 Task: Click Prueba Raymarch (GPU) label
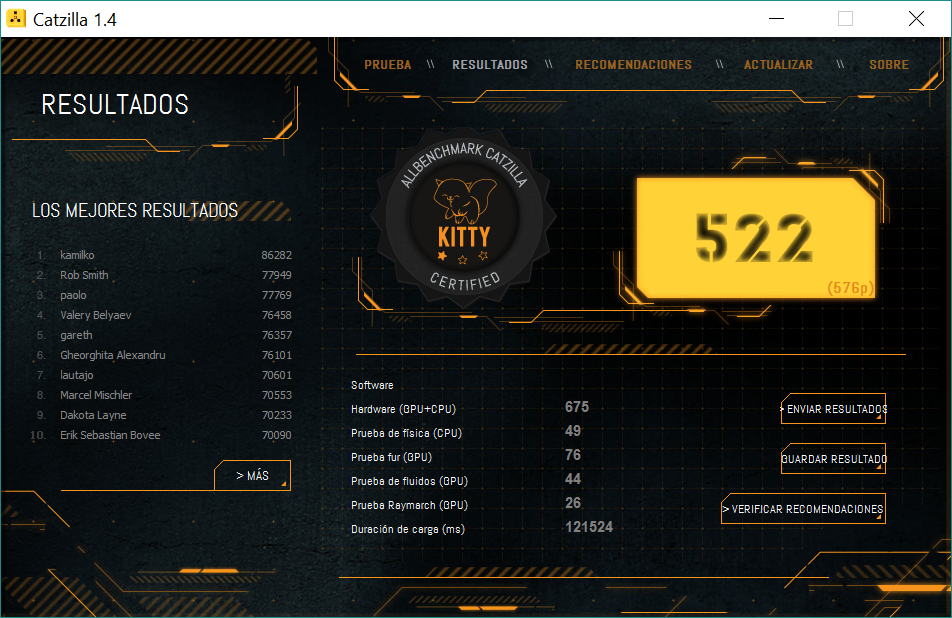[x=409, y=505]
